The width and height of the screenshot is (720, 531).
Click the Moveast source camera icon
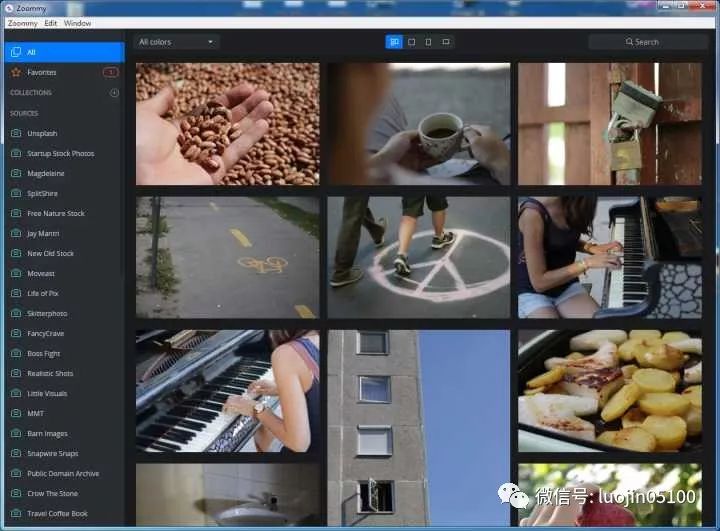[x=16, y=273]
